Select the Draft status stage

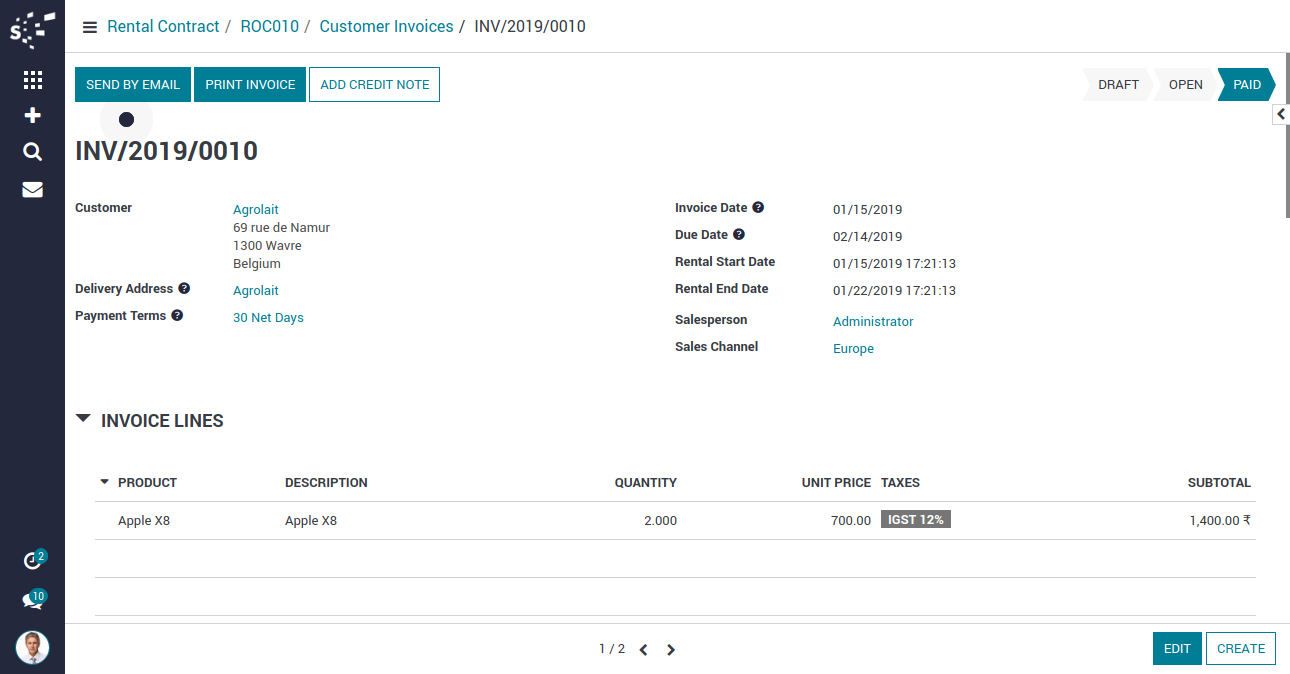click(1117, 85)
